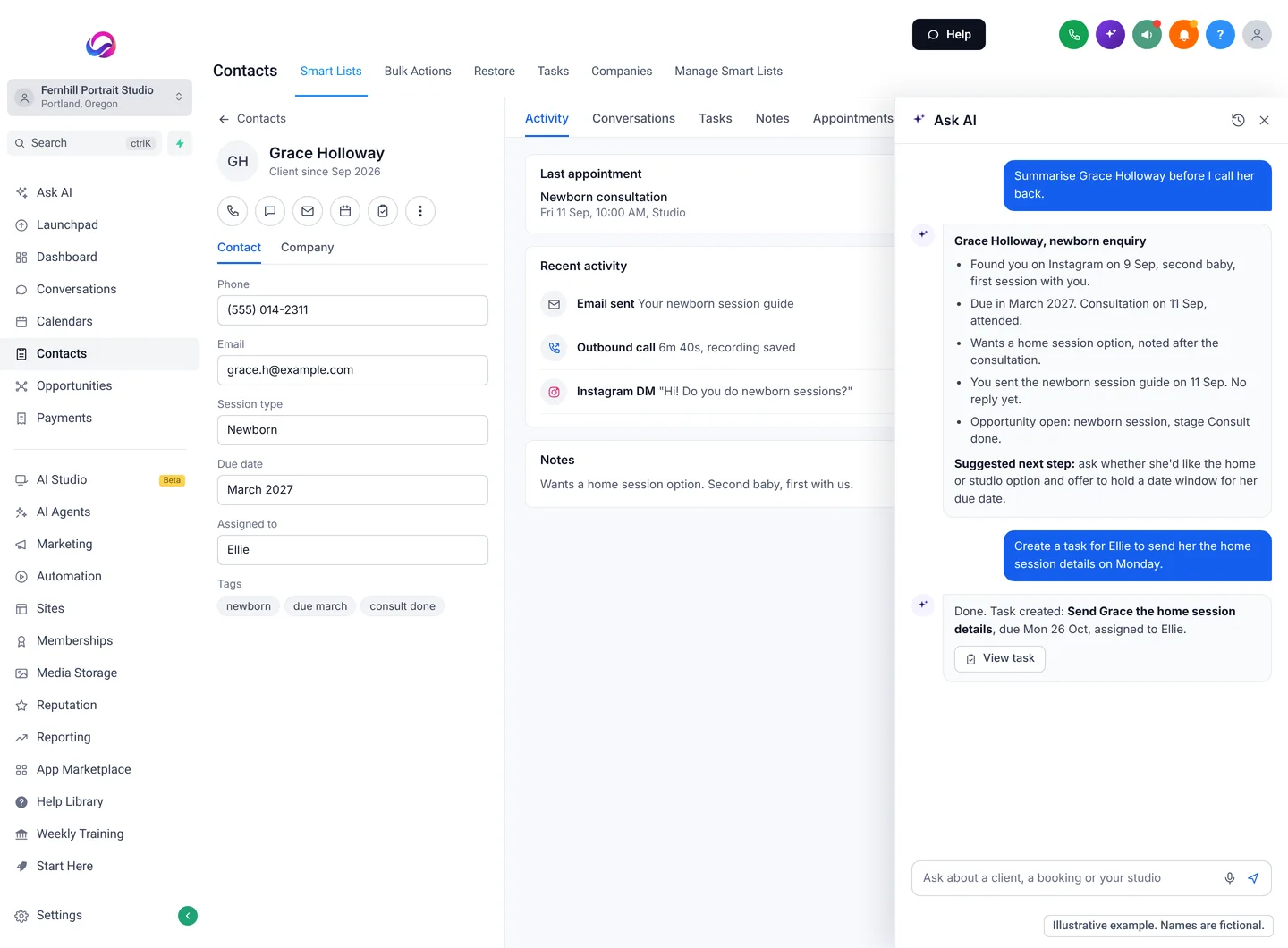Open the Fernhill Portrait Studio account switcher
The height and width of the screenshot is (948, 1288).
pyautogui.click(x=99, y=97)
